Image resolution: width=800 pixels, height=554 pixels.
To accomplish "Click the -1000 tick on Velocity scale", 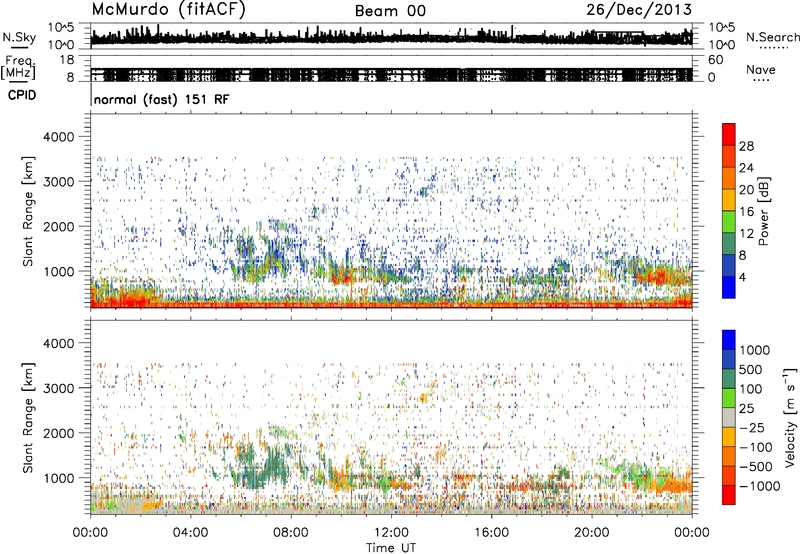I will pos(759,486).
